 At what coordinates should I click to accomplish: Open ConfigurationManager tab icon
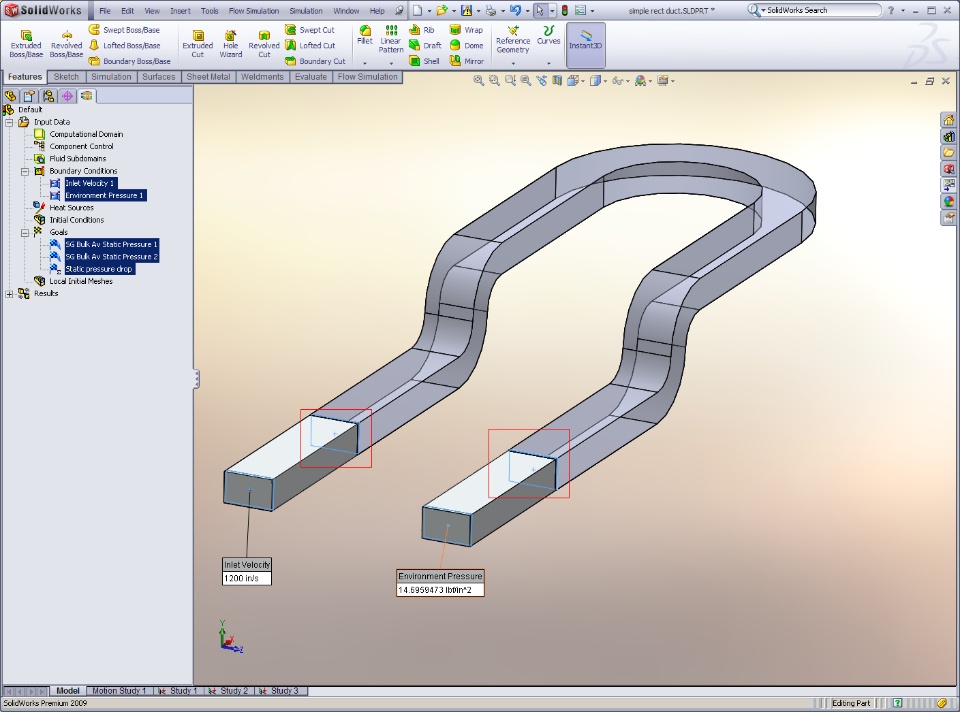tap(48, 96)
